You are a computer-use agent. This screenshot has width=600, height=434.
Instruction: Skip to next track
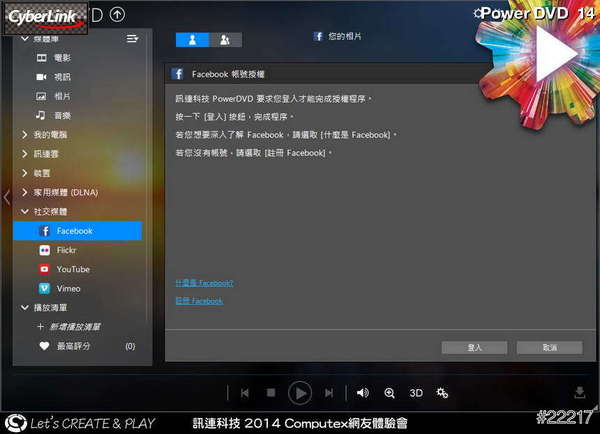[x=329, y=393]
